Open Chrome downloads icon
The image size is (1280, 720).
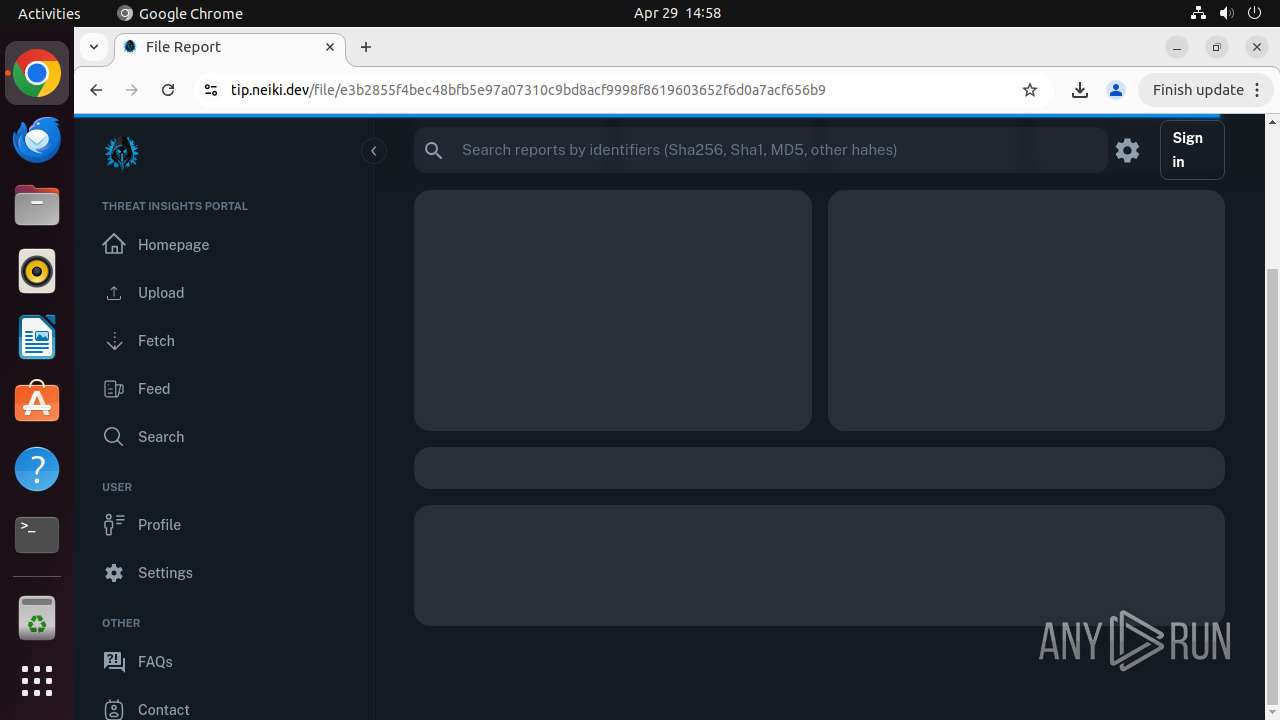click(x=1080, y=90)
